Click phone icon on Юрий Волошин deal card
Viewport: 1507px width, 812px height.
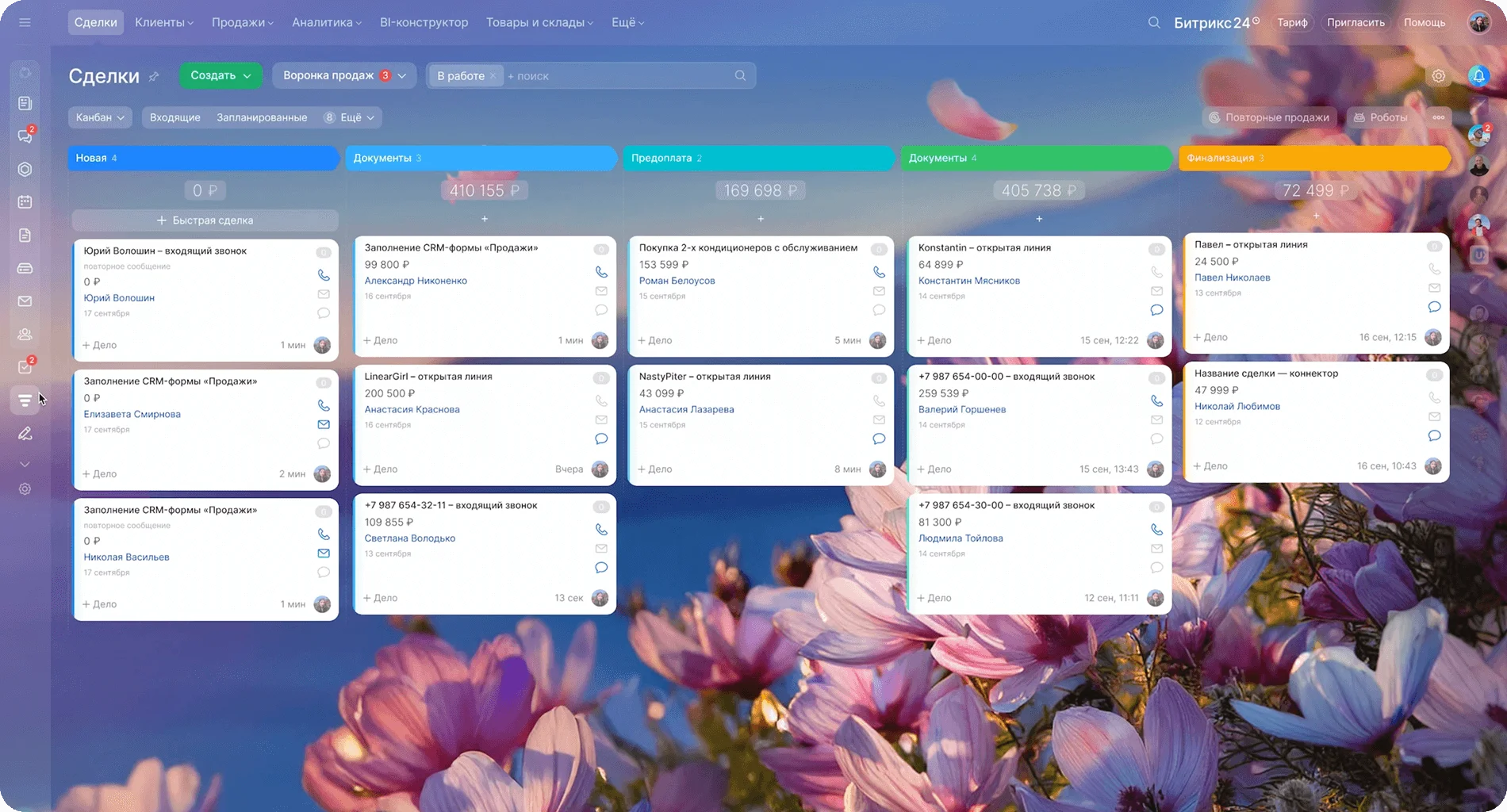324,275
